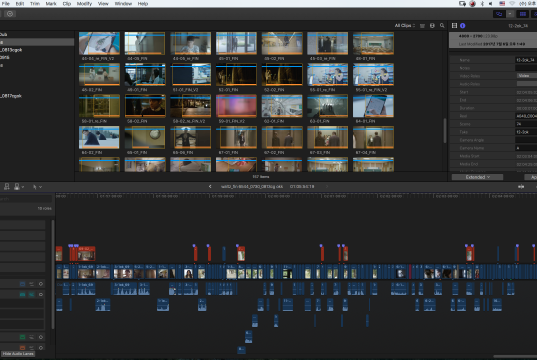This screenshot has width=537, height=360.
Task: Toggle the teal subrole lanes button
Action: (x=31, y=294)
